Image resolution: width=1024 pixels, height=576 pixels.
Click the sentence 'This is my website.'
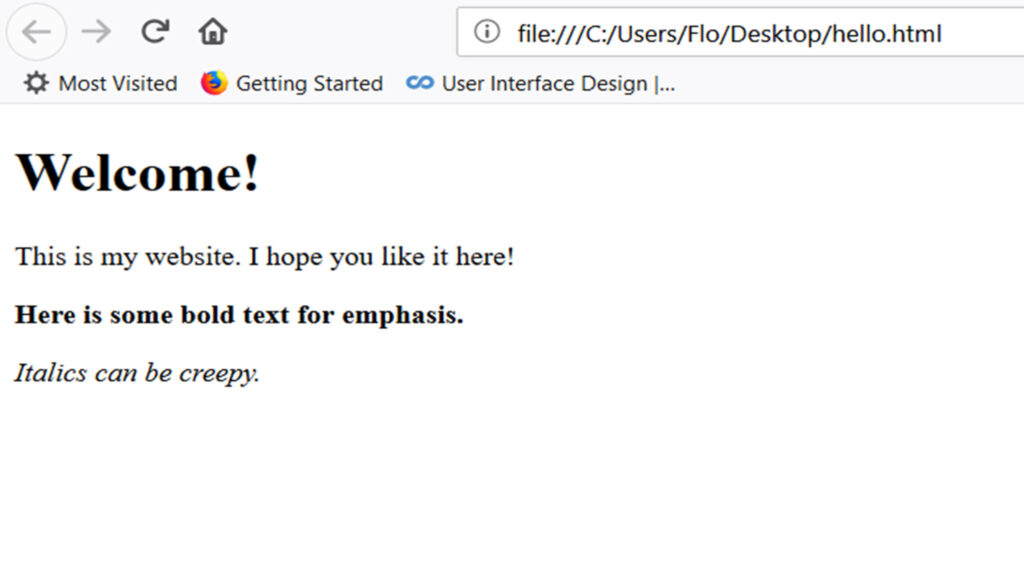127,256
